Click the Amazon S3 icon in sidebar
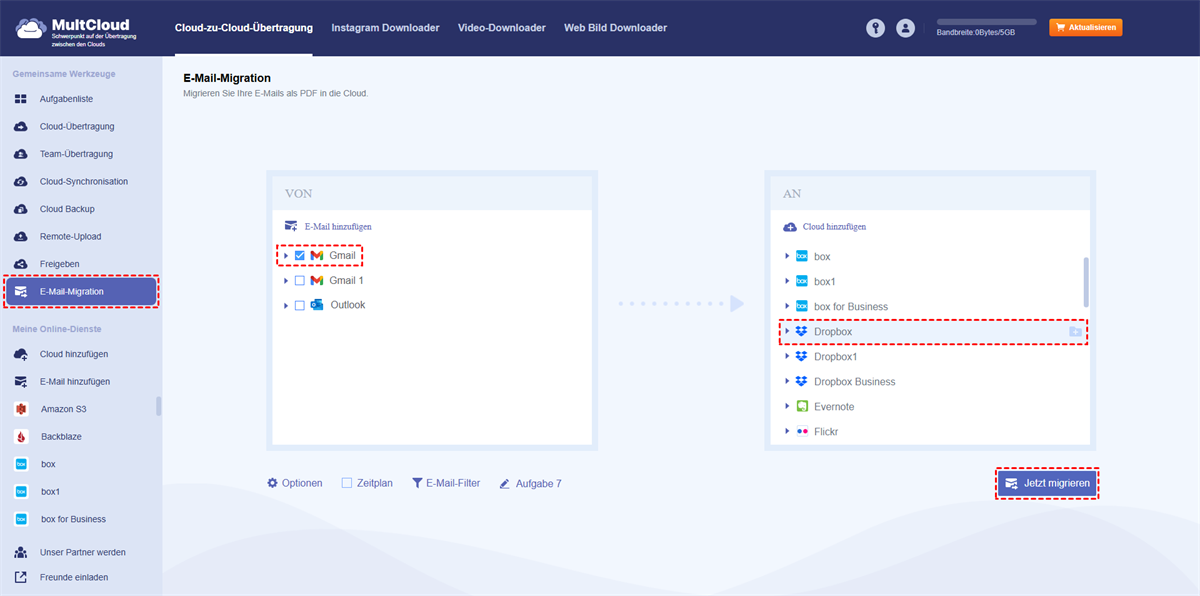The height and width of the screenshot is (596, 1200). (x=20, y=409)
